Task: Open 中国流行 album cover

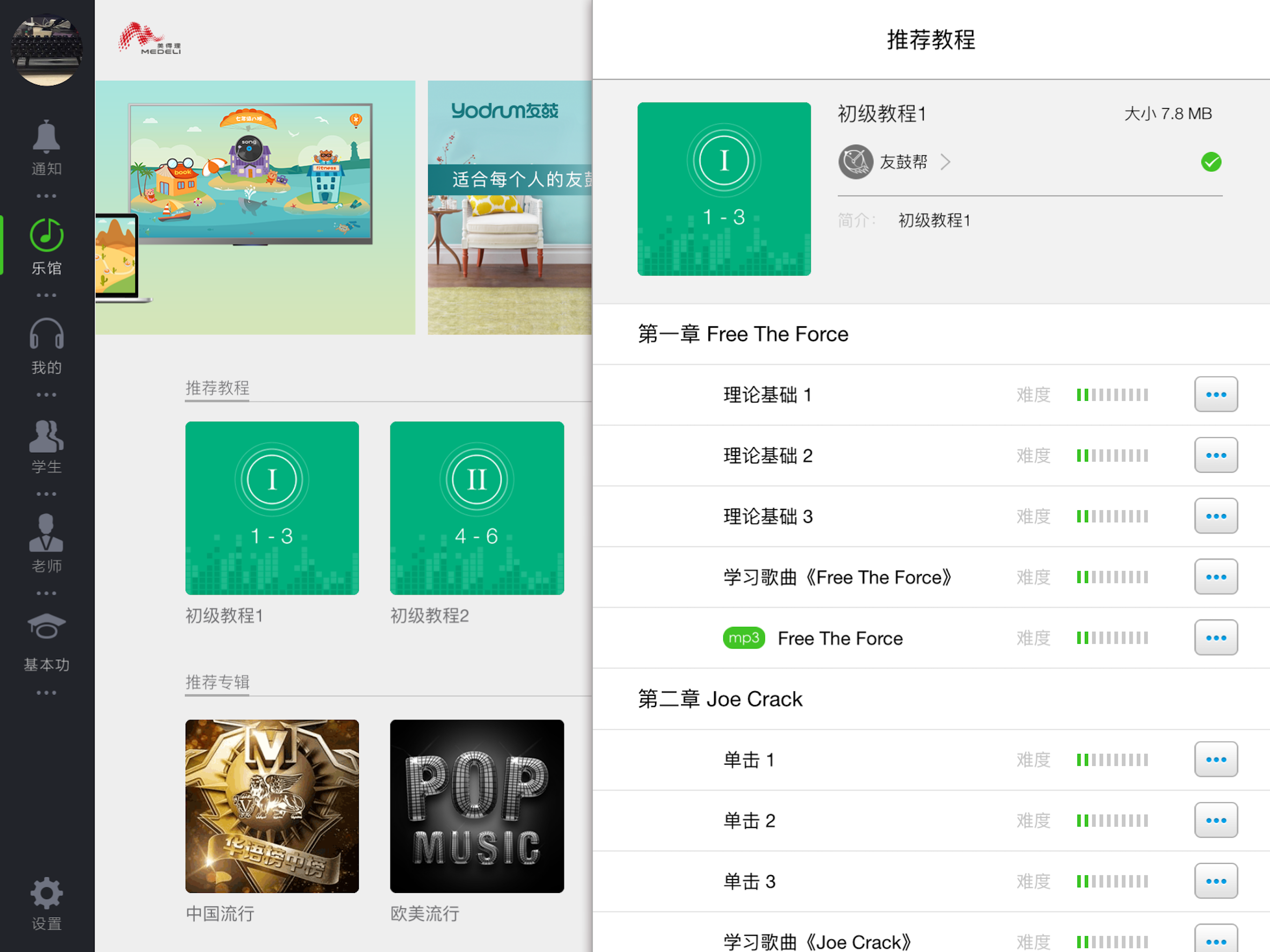Action: click(272, 806)
